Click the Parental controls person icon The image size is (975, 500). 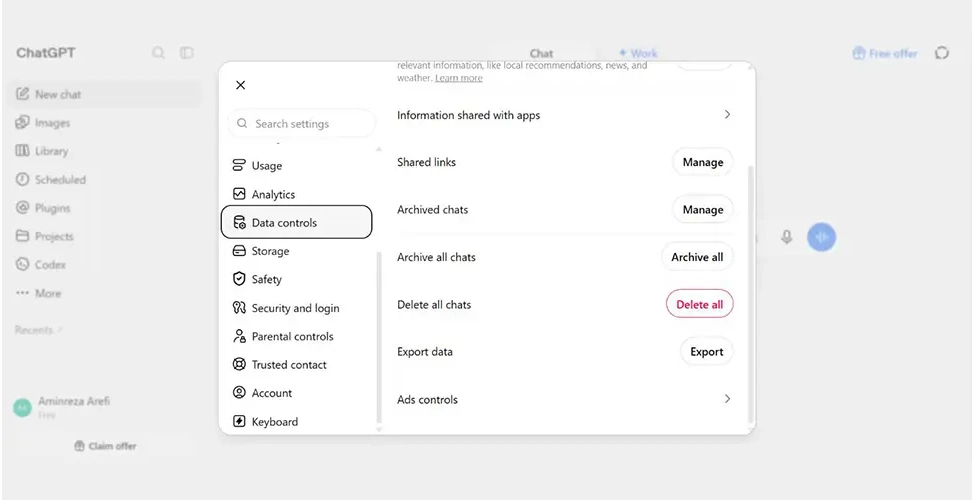point(239,336)
